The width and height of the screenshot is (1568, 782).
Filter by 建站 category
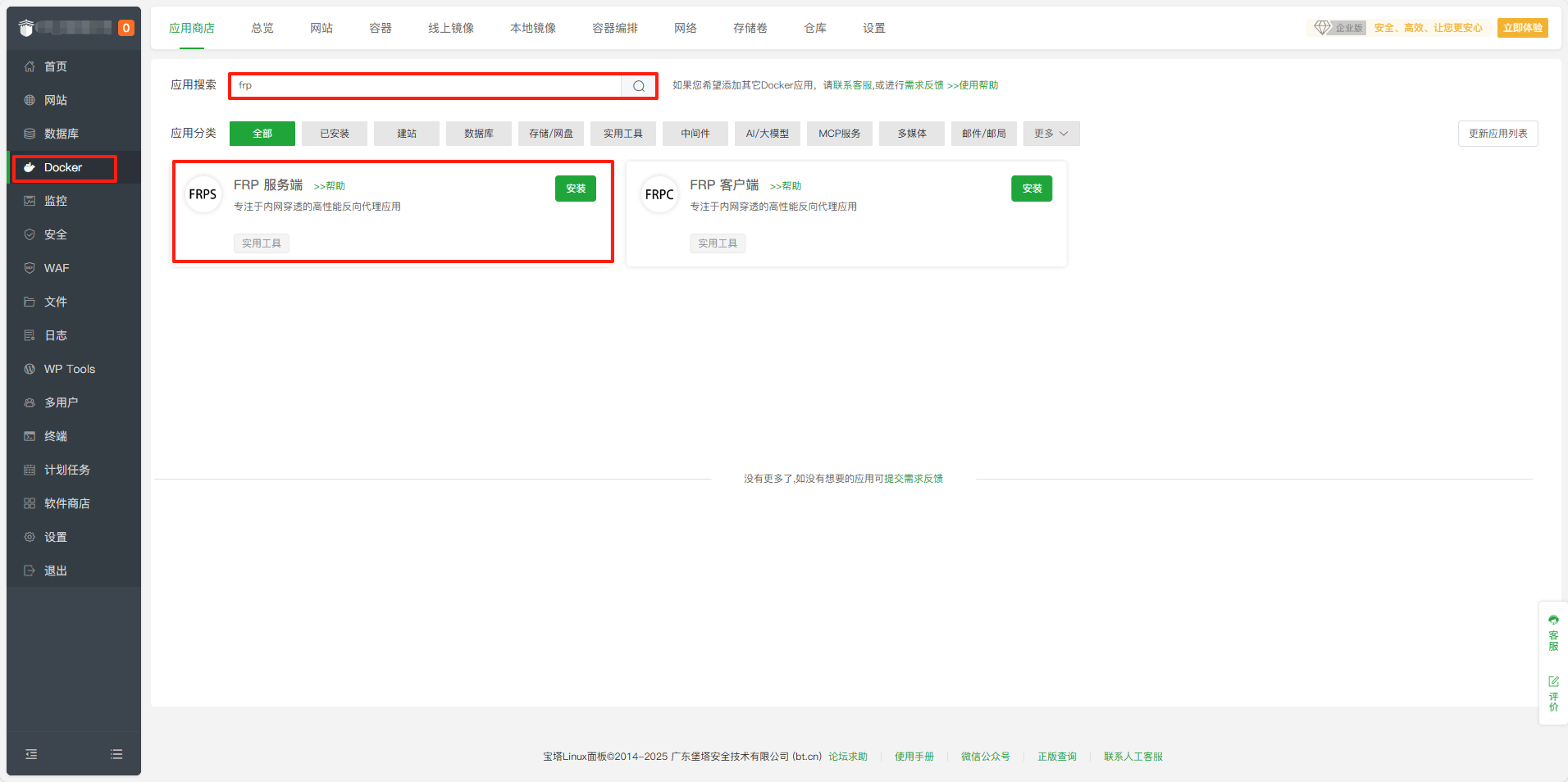click(407, 134)
